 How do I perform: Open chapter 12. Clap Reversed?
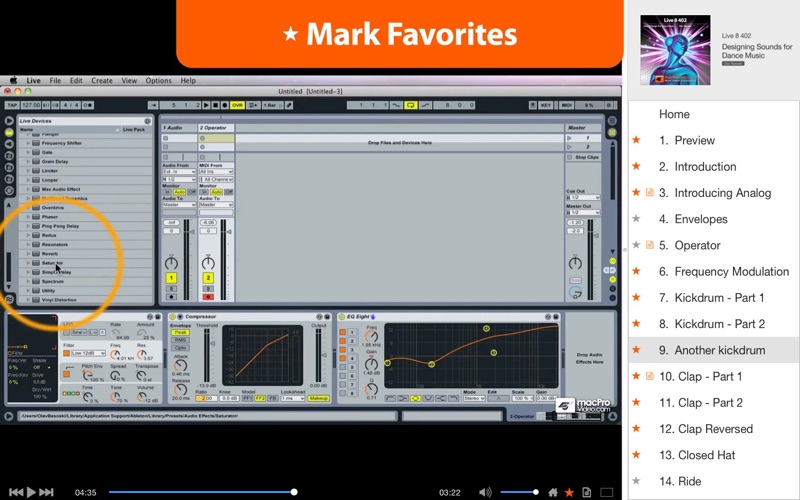tap(706, 429)
